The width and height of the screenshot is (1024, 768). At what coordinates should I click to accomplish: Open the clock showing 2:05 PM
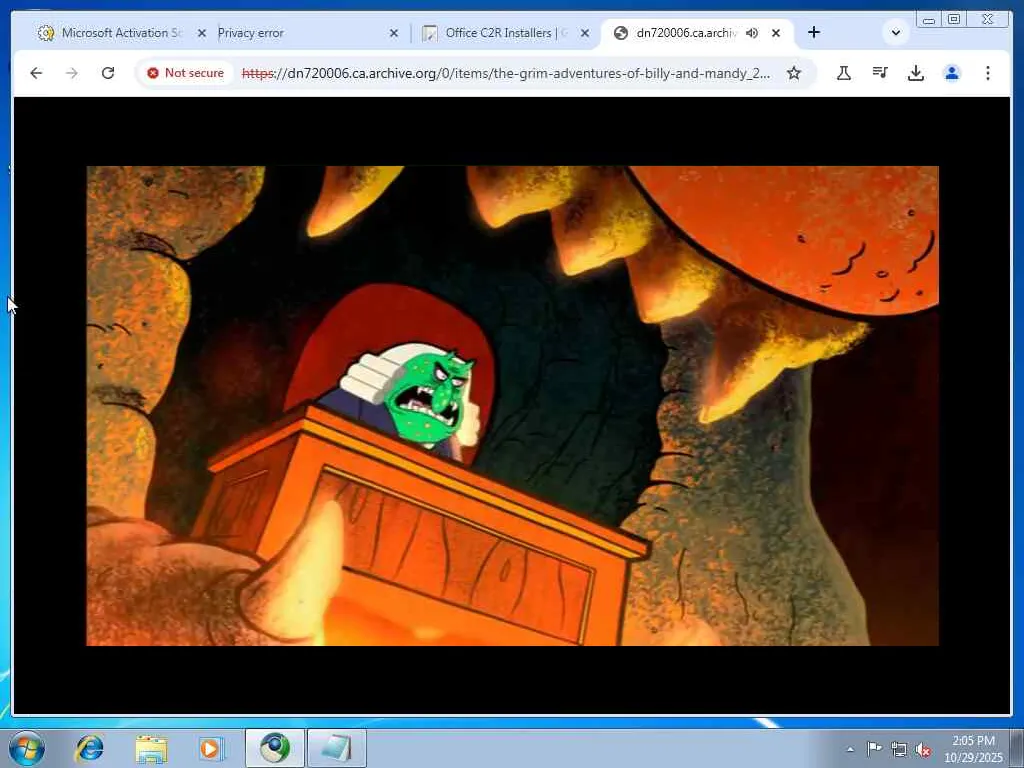(973, 749)
